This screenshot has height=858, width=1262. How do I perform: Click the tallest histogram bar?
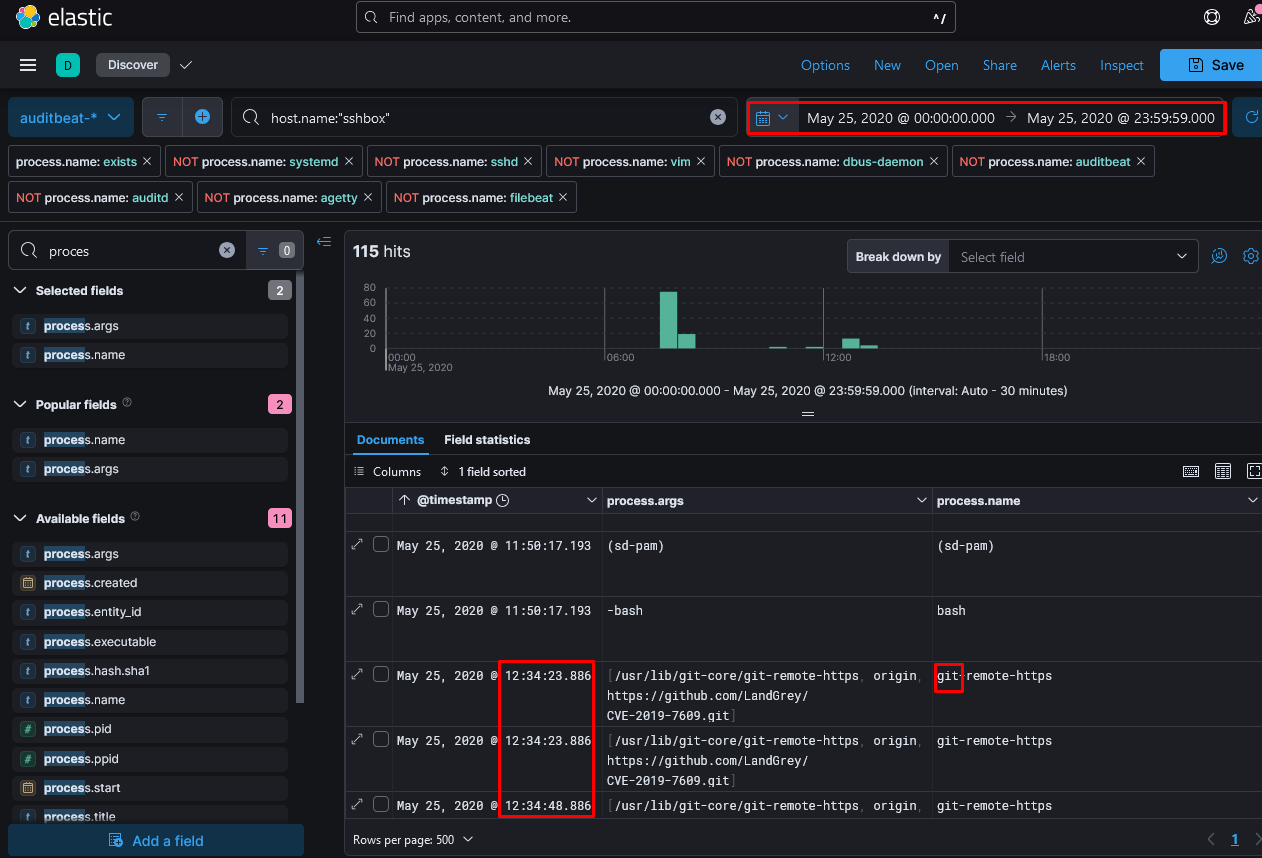(668, 320)
